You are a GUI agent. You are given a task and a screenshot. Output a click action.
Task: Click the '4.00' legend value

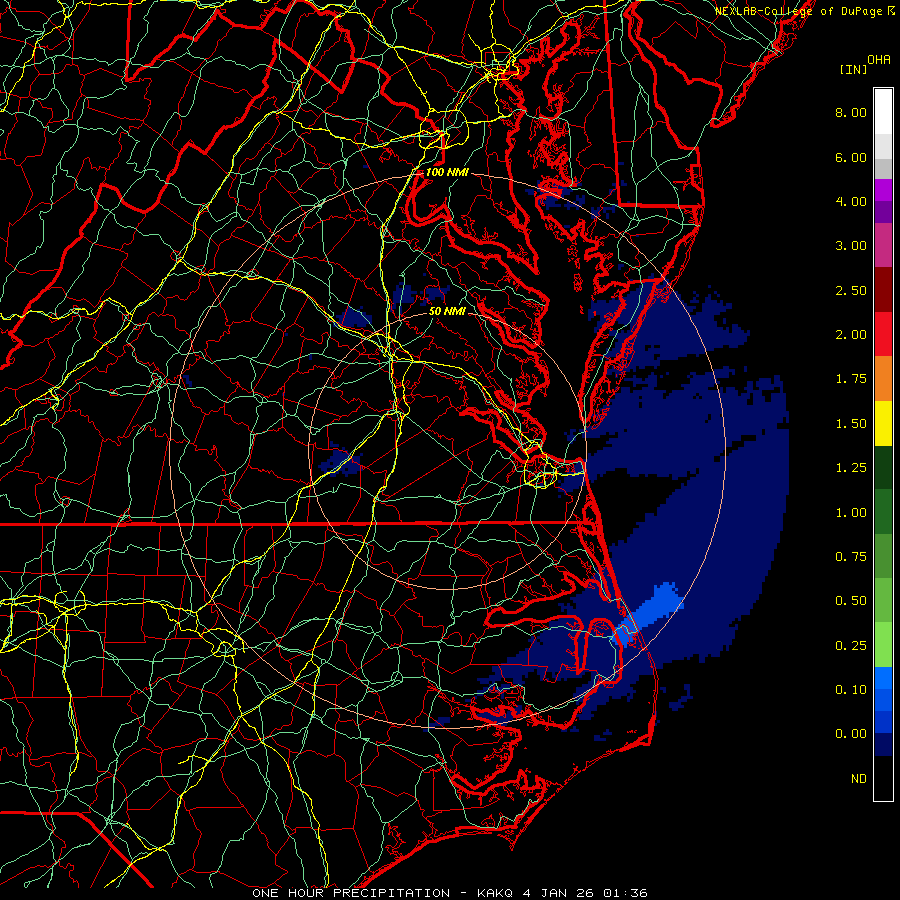pyautogui.click(x=851, y=201)
